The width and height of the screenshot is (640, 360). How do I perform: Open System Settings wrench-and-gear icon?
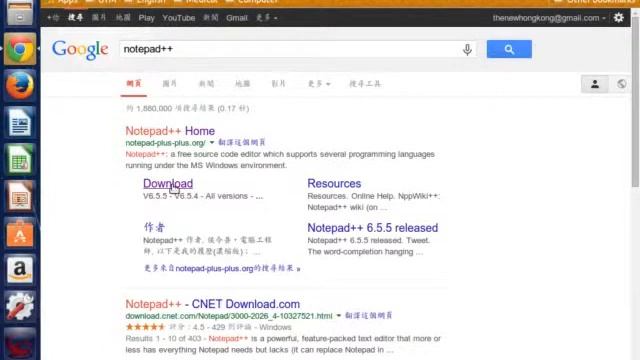pos(20,307)
